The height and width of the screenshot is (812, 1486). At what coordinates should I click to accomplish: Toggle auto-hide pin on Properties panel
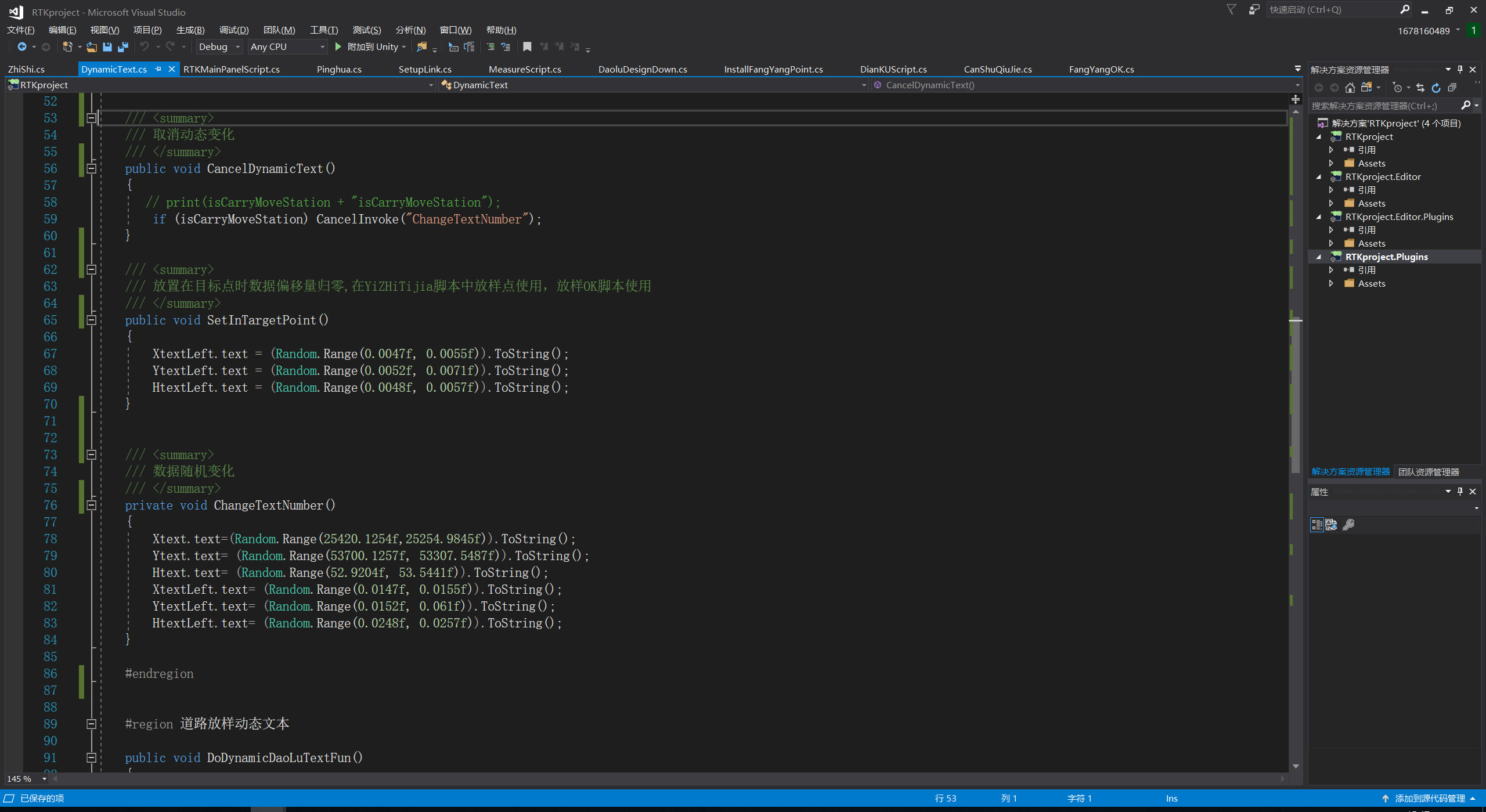tap(1460, 492)
